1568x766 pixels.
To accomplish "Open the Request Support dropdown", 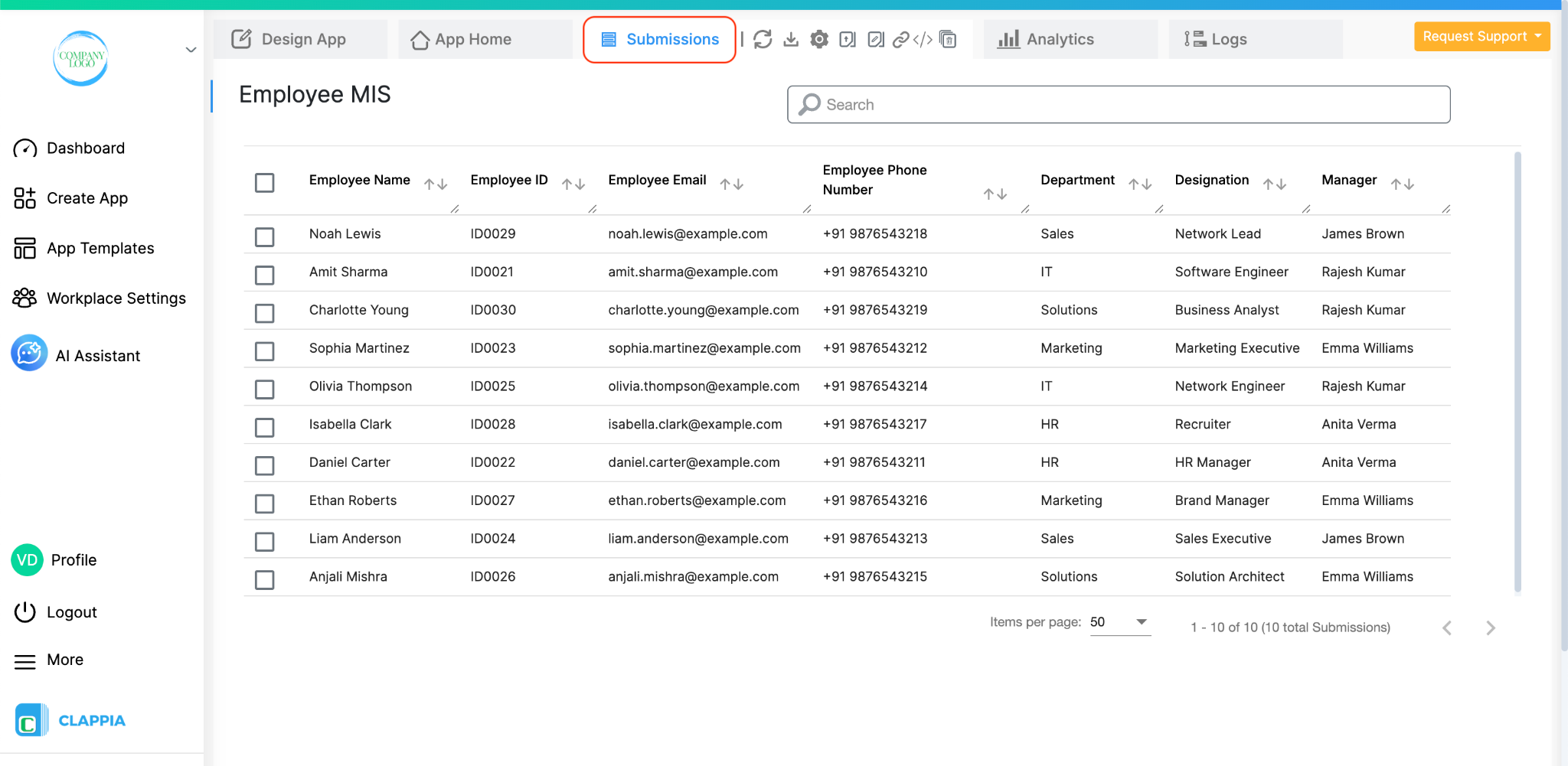I will pos(1481,37).
